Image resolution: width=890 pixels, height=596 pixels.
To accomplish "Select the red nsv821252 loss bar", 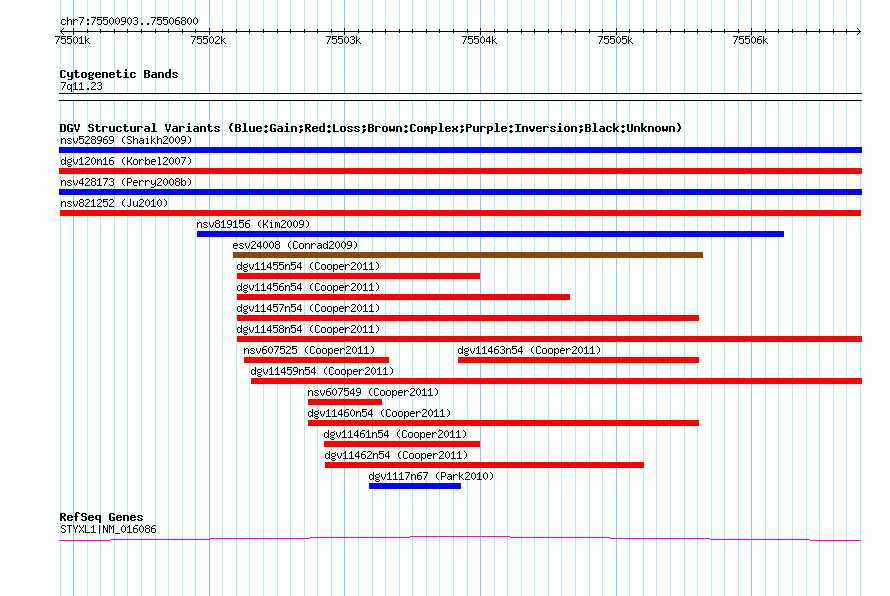I will click(x=460, y=213).
